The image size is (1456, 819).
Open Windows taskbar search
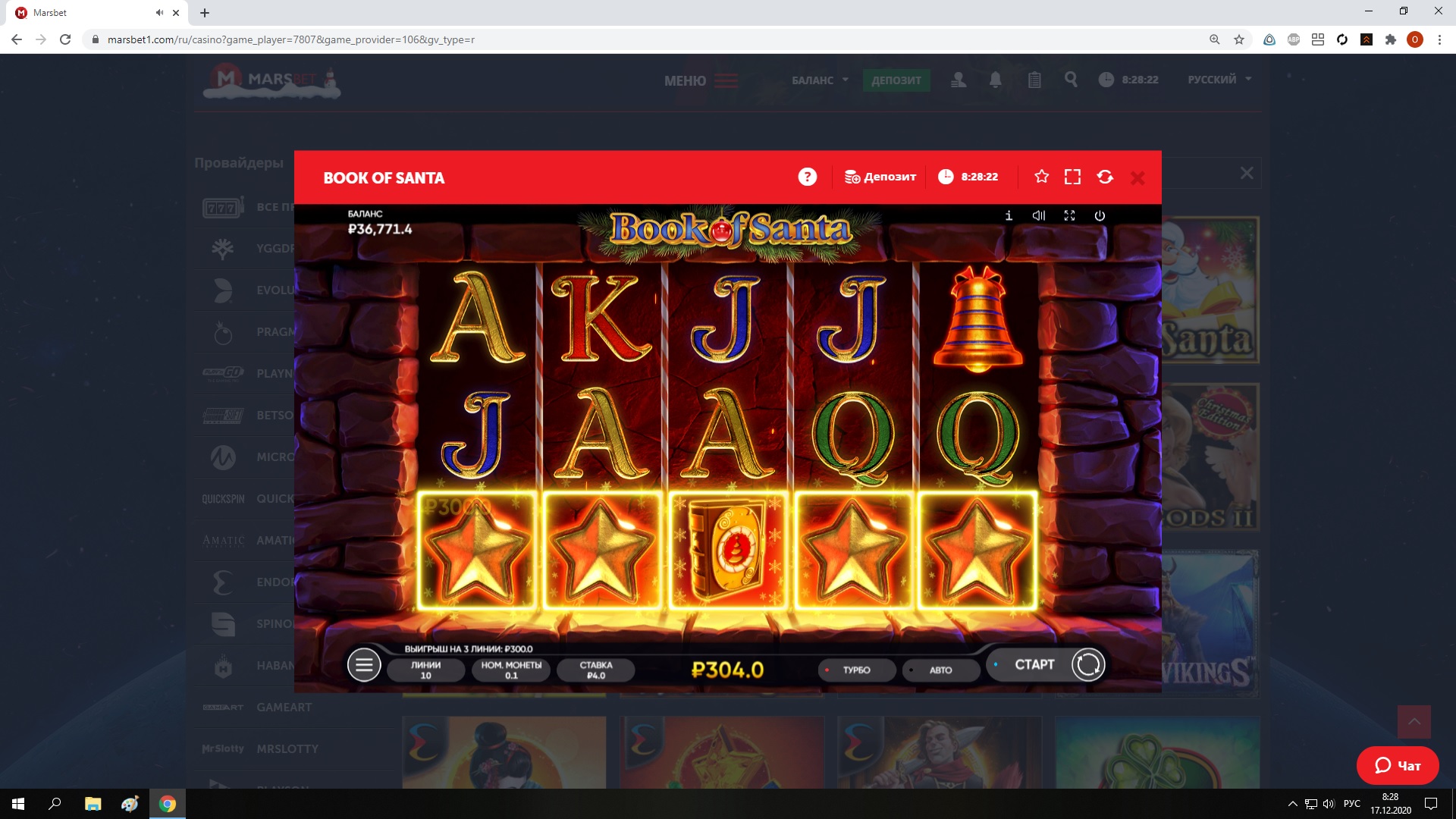pos(55,804)
